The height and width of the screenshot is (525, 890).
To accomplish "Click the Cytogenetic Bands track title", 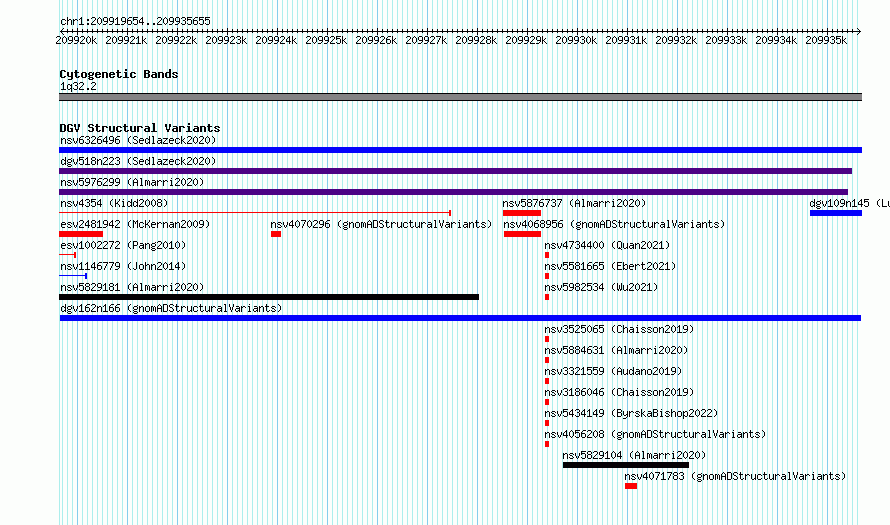I will pos(119,74).
